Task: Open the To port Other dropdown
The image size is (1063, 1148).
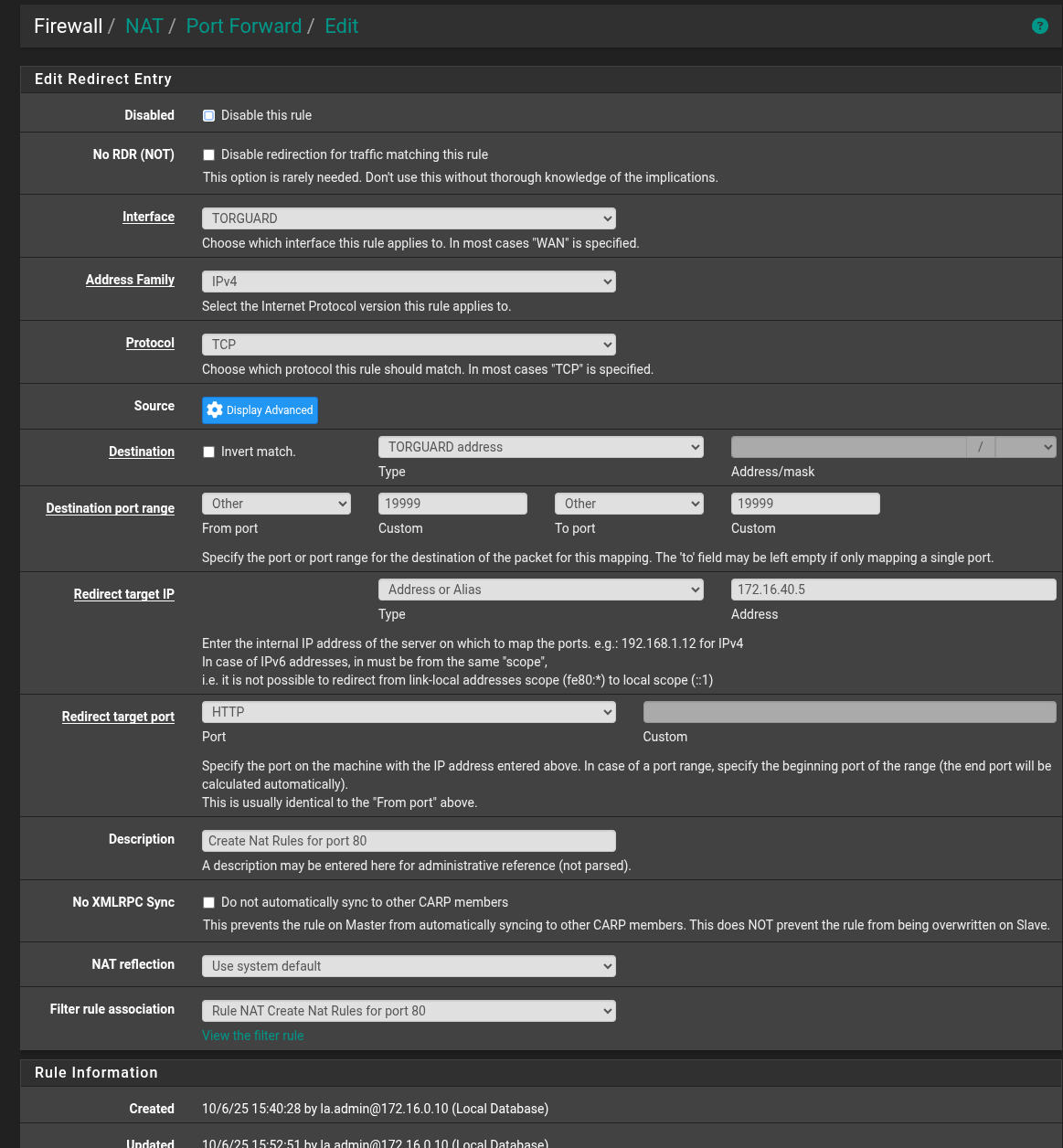Action: point(628,504)
